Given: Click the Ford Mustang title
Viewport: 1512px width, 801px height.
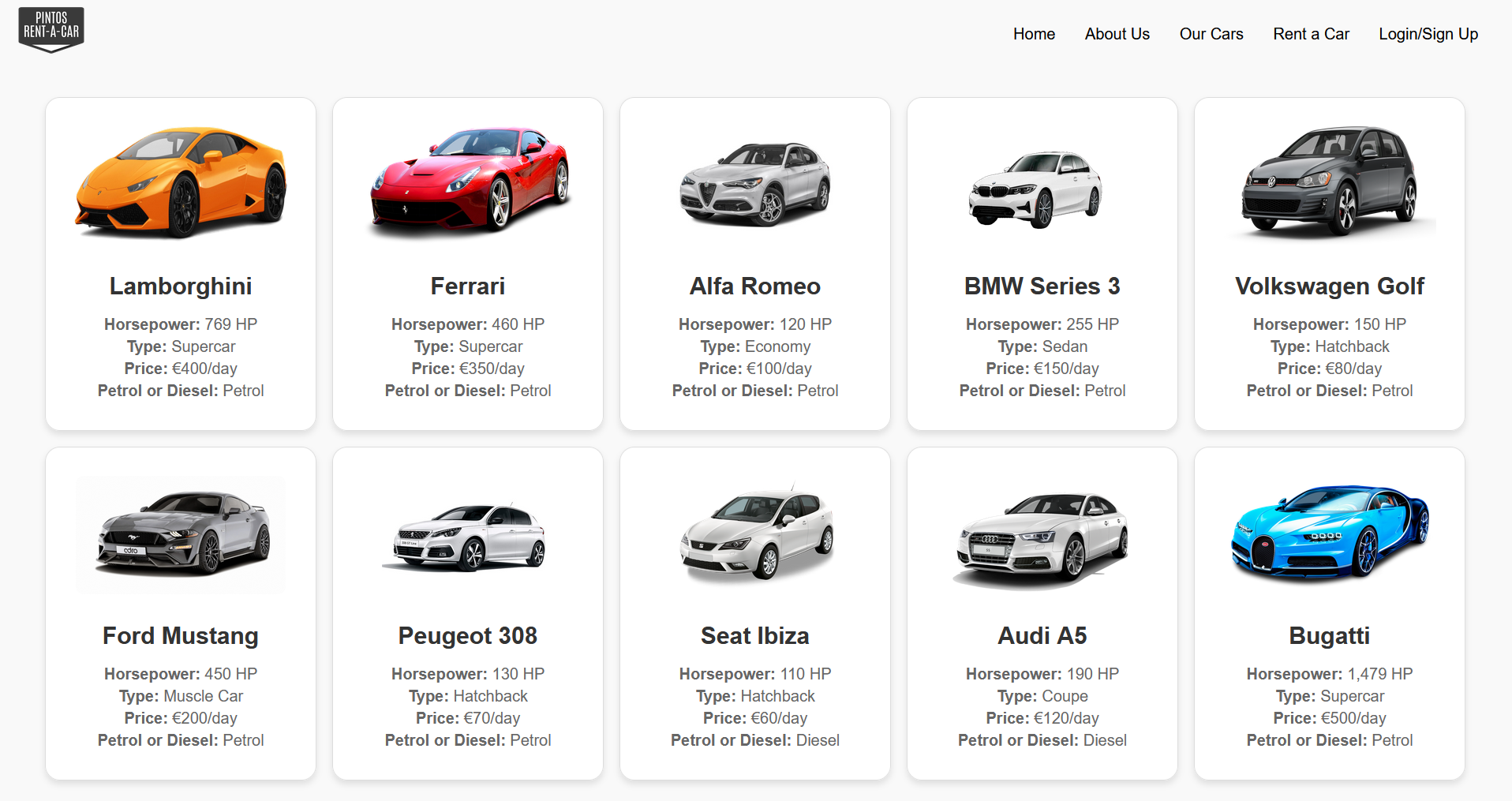Looking at the screenshot, I should (x=181, y=636).
